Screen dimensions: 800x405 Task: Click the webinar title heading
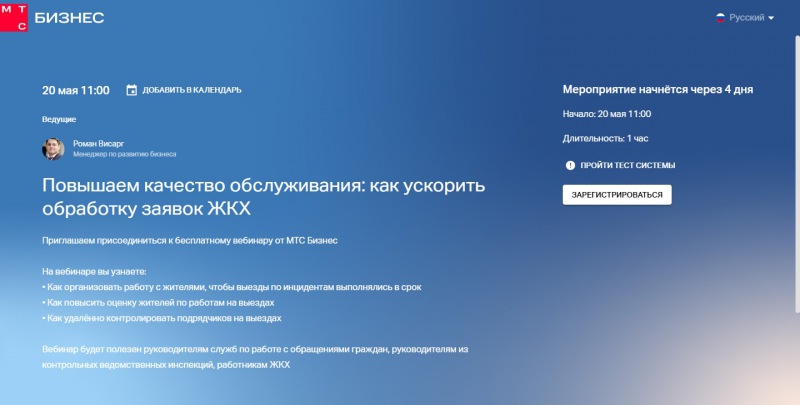point(263,196)
